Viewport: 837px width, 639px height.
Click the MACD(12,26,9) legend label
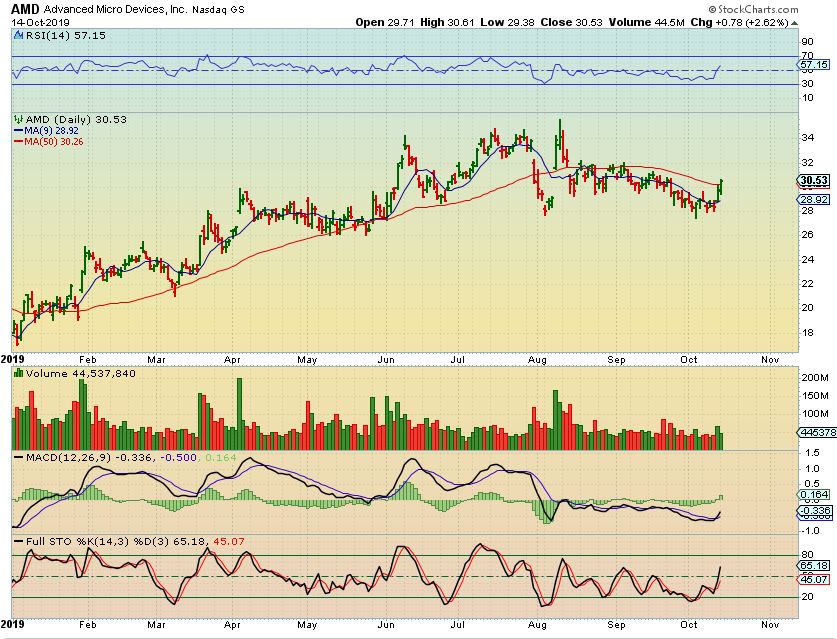[x=69, y=457]
